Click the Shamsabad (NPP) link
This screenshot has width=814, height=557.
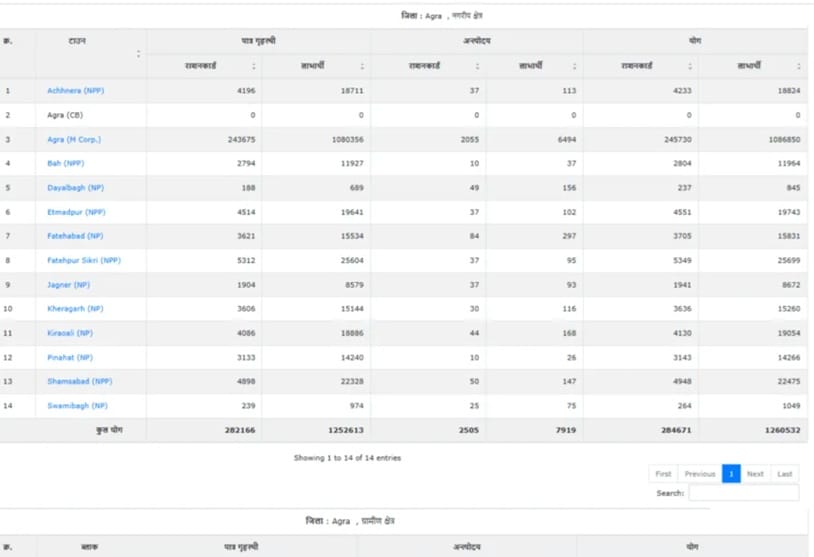click(x=79, y=382)
